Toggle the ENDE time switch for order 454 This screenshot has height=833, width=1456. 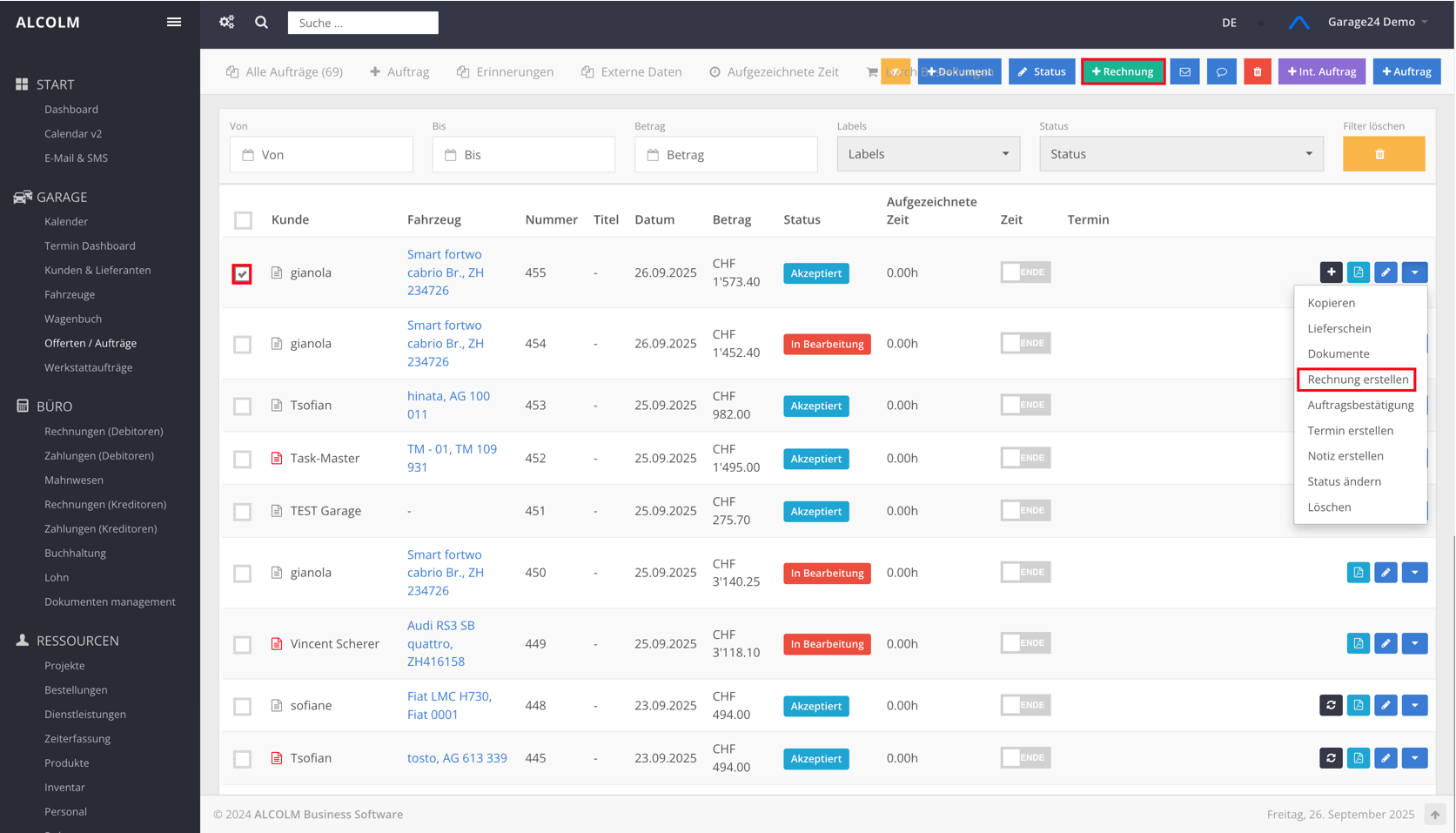coord(1025,343)
